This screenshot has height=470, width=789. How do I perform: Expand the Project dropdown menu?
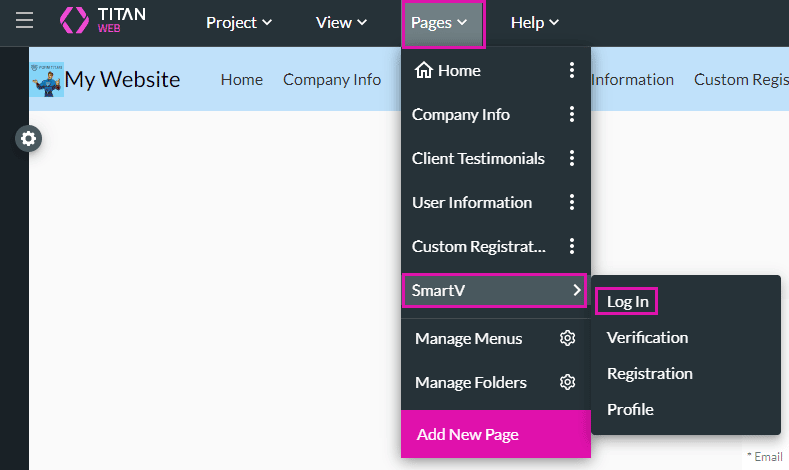pos(239,22)
